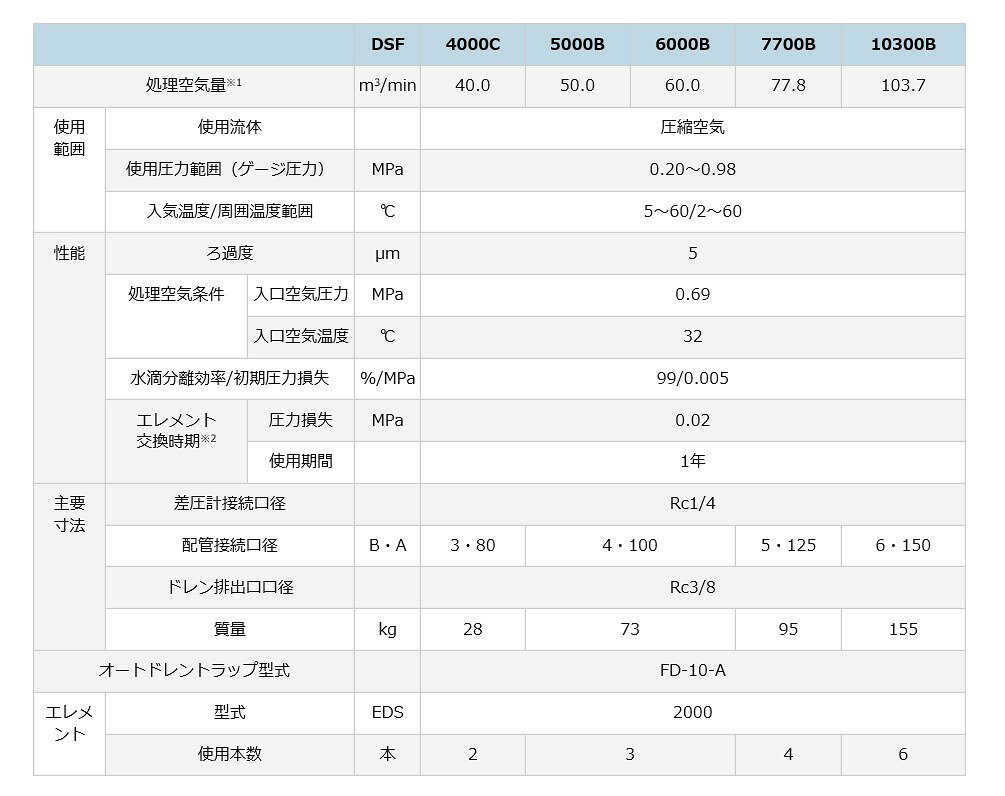Image resolution: width=1005 pixels, height=796 pixels.
Task: Select the 103.7 air volume value
Action: (903, 86)
